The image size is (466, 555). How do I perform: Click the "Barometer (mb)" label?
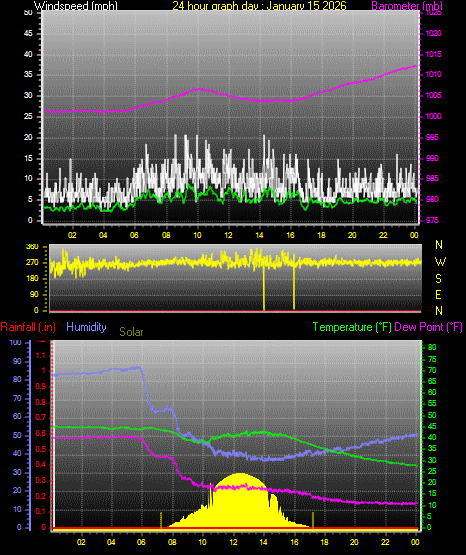(407, 5)
